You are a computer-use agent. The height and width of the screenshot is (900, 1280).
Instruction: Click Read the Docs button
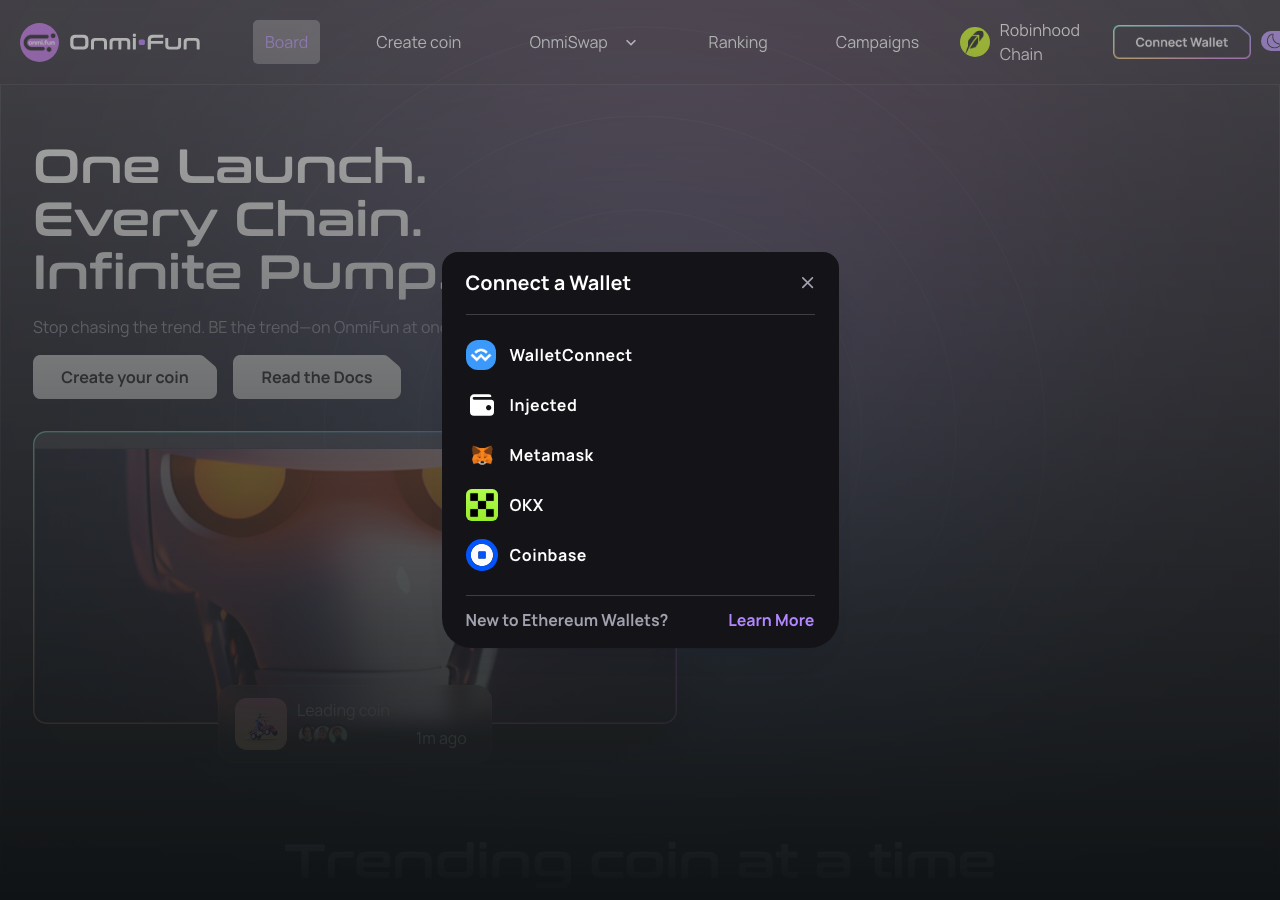pyautogui.click(x=317, y=377)
